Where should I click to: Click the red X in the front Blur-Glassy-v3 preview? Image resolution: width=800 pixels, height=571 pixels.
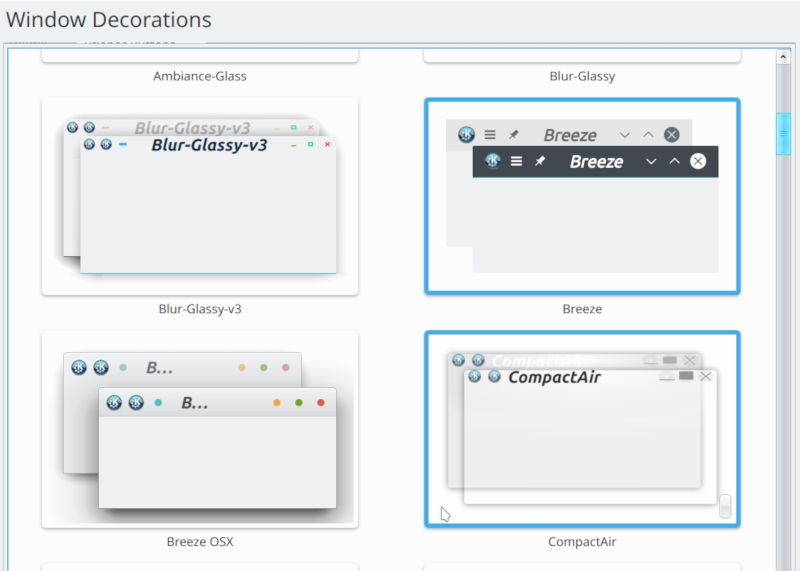327,144
